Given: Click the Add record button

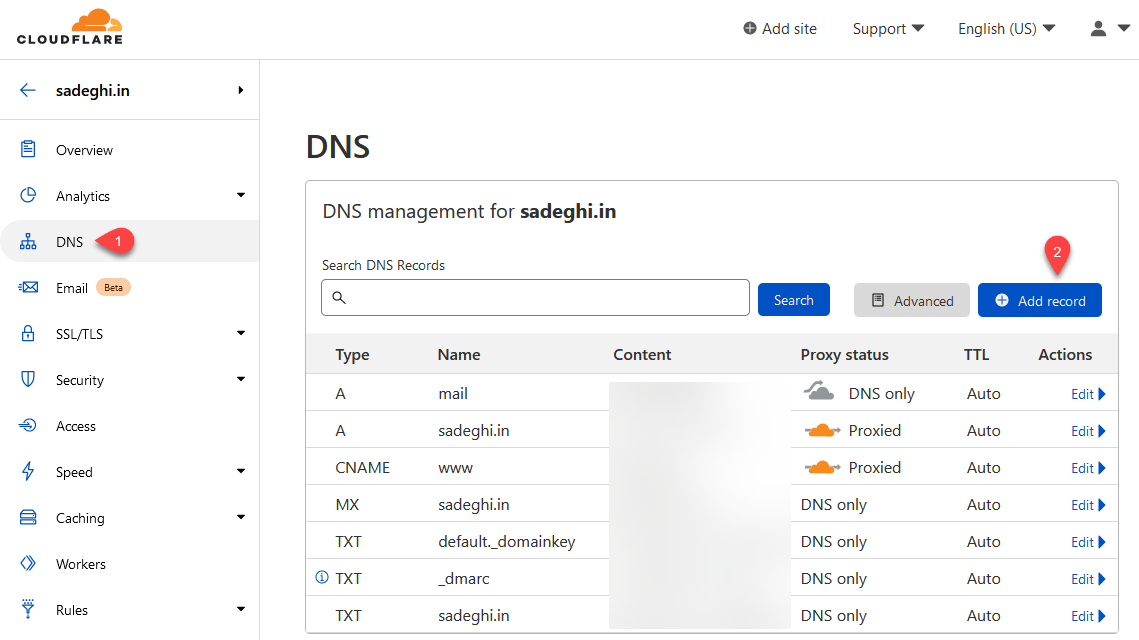Looking at the screenshot, I should 1039,300.
